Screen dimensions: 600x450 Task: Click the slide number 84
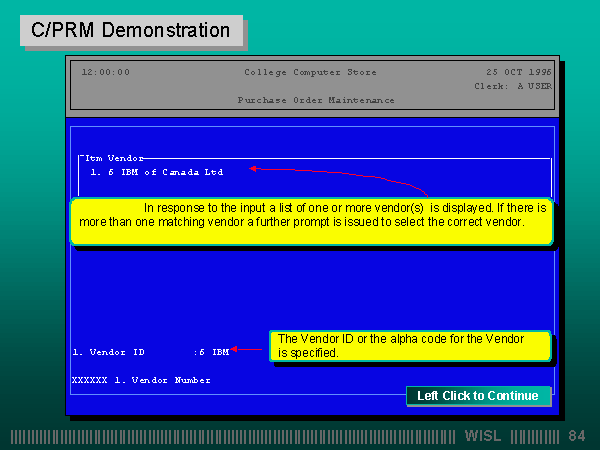point(577,437)
